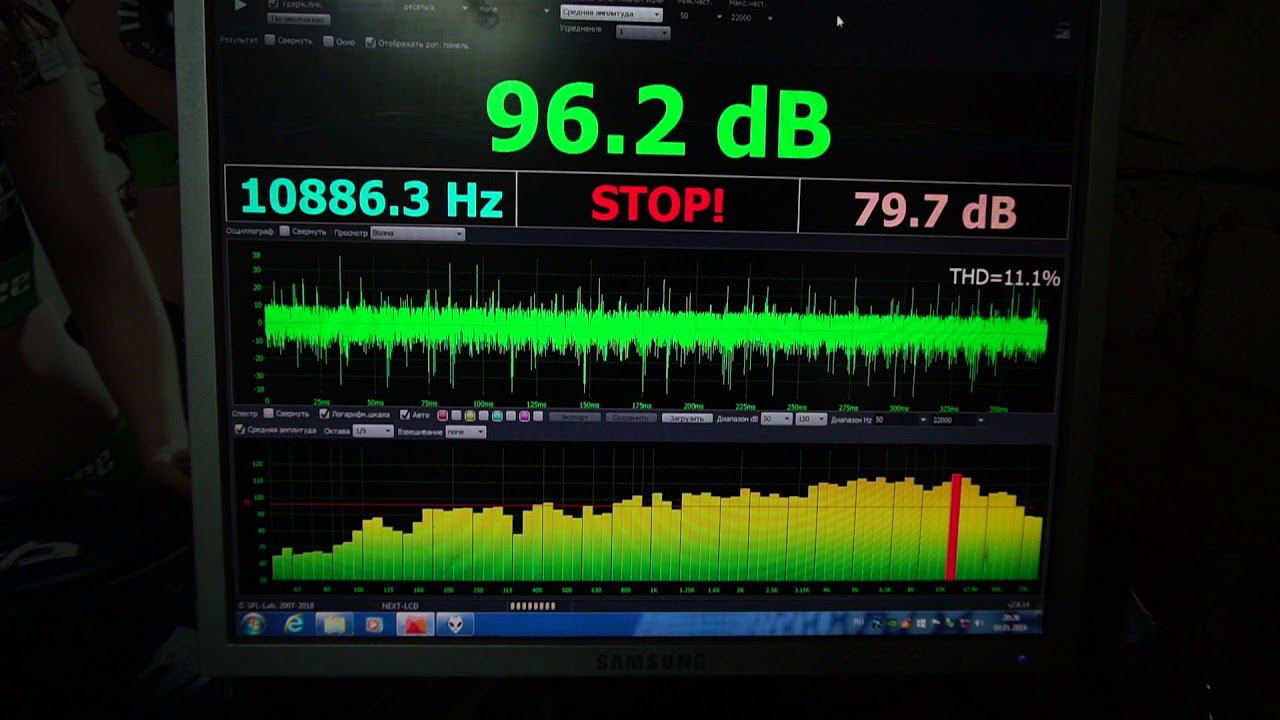
Task: Click the red peak bar in the spectrum
Action: (954, 527)
